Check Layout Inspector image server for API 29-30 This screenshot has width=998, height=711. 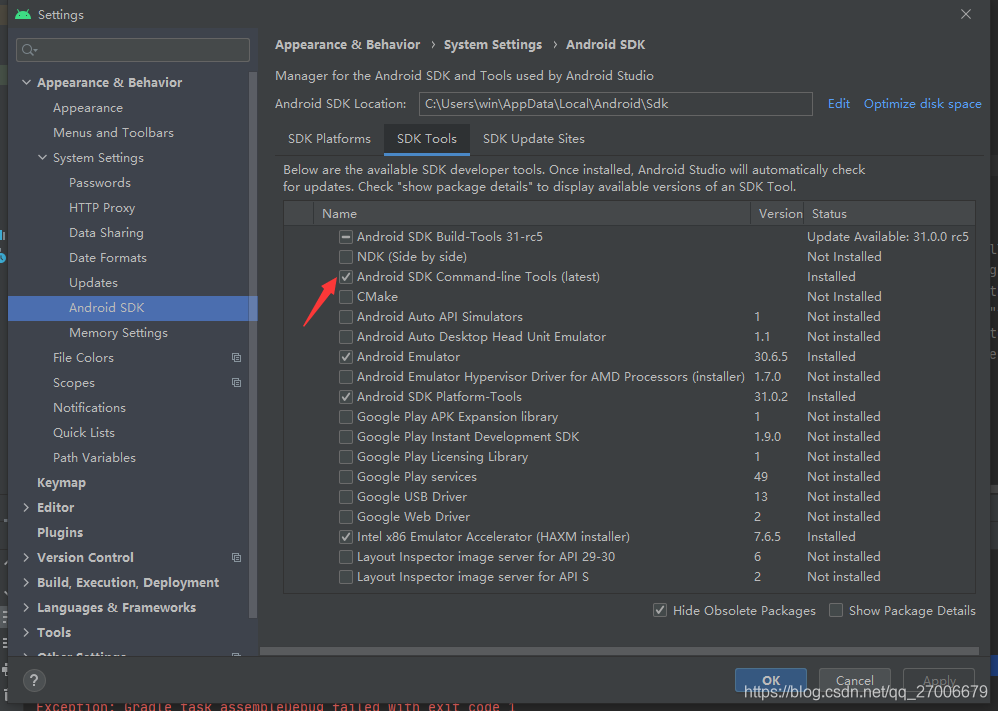[x=346, y=557]
